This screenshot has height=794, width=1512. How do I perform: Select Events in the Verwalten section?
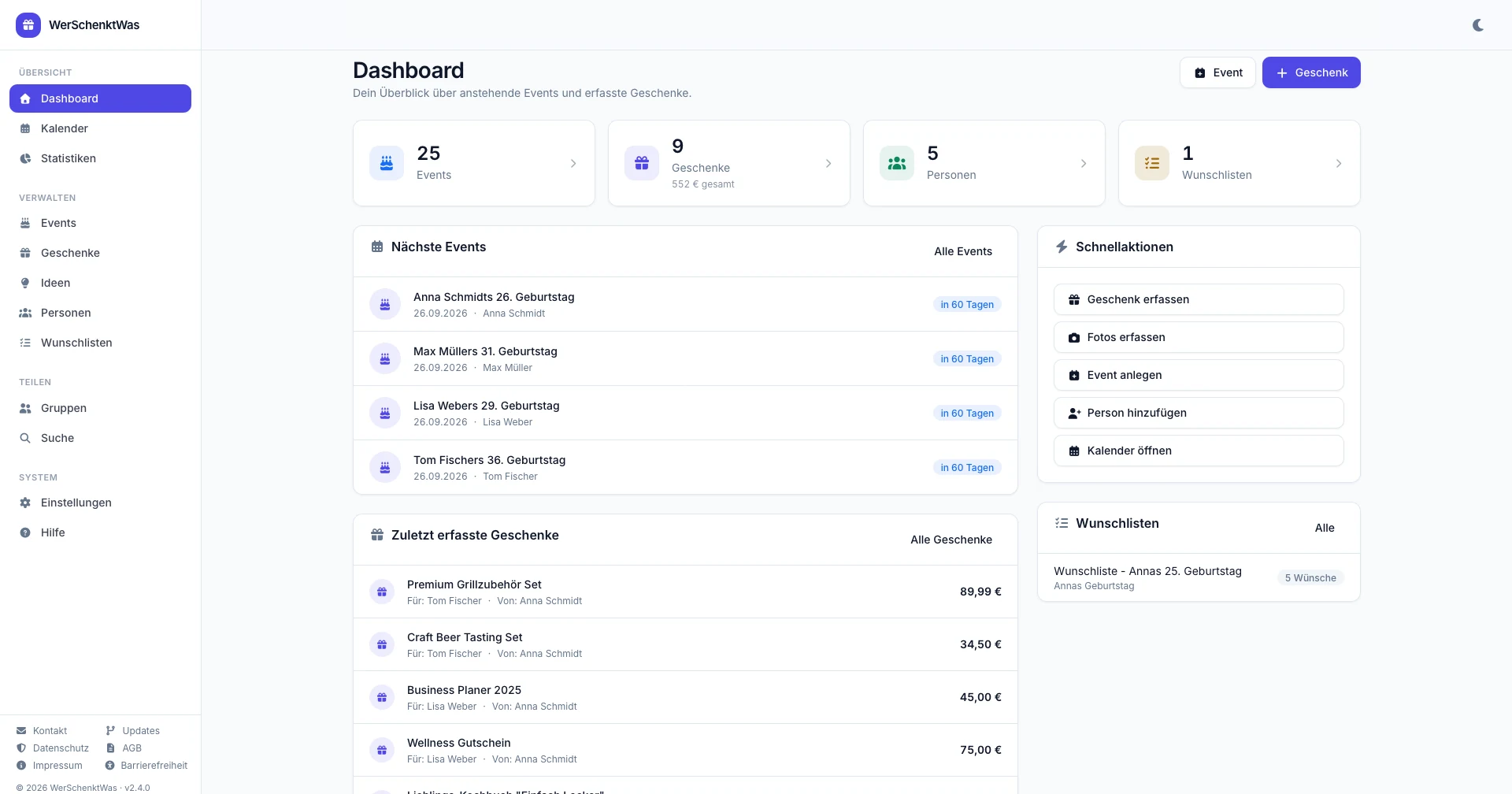(x=100, y=223)
